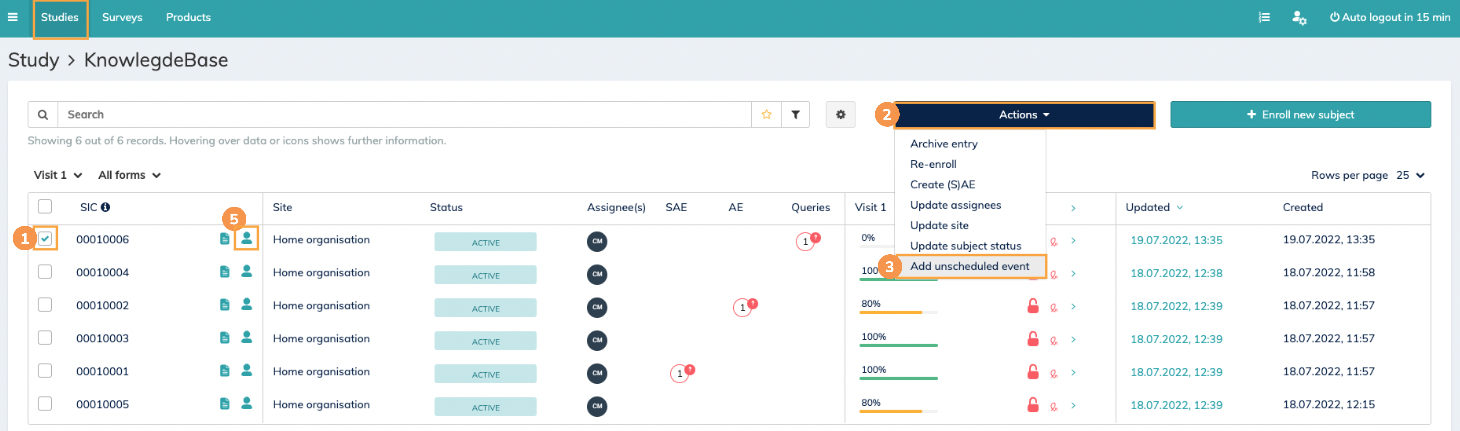Click the red lock icon for 00010002
This screenshot has height=431, width=1460.
tap(1034, 306)
